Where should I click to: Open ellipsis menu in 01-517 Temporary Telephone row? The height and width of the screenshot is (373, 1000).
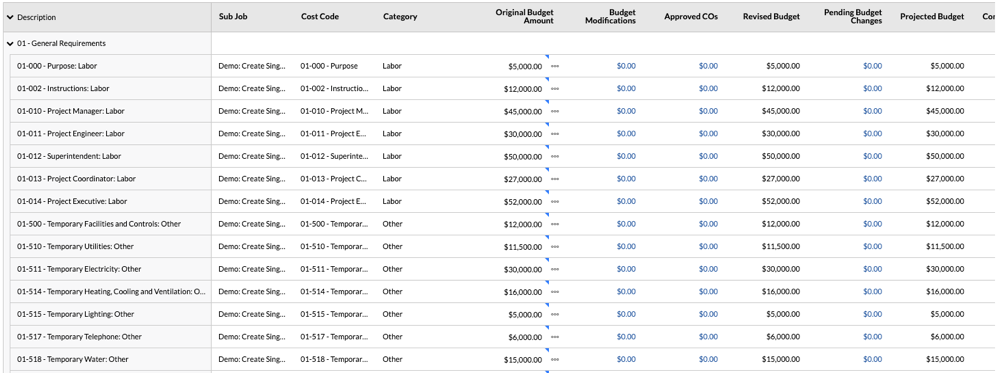(x=555, y=337)
